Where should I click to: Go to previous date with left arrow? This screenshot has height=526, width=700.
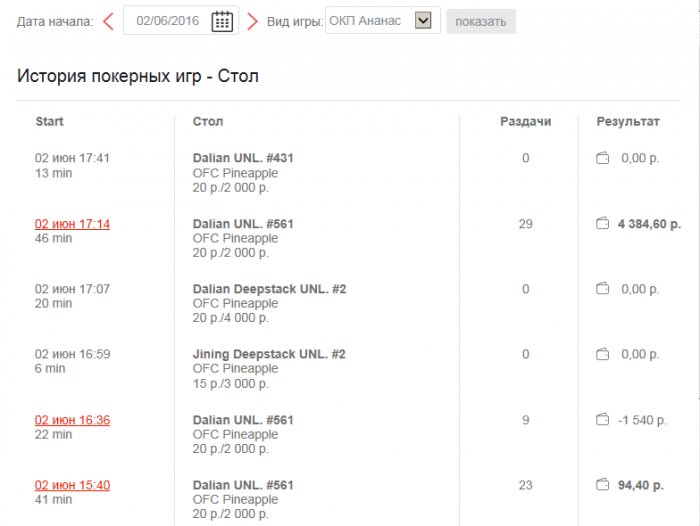(x=109, y=21)
